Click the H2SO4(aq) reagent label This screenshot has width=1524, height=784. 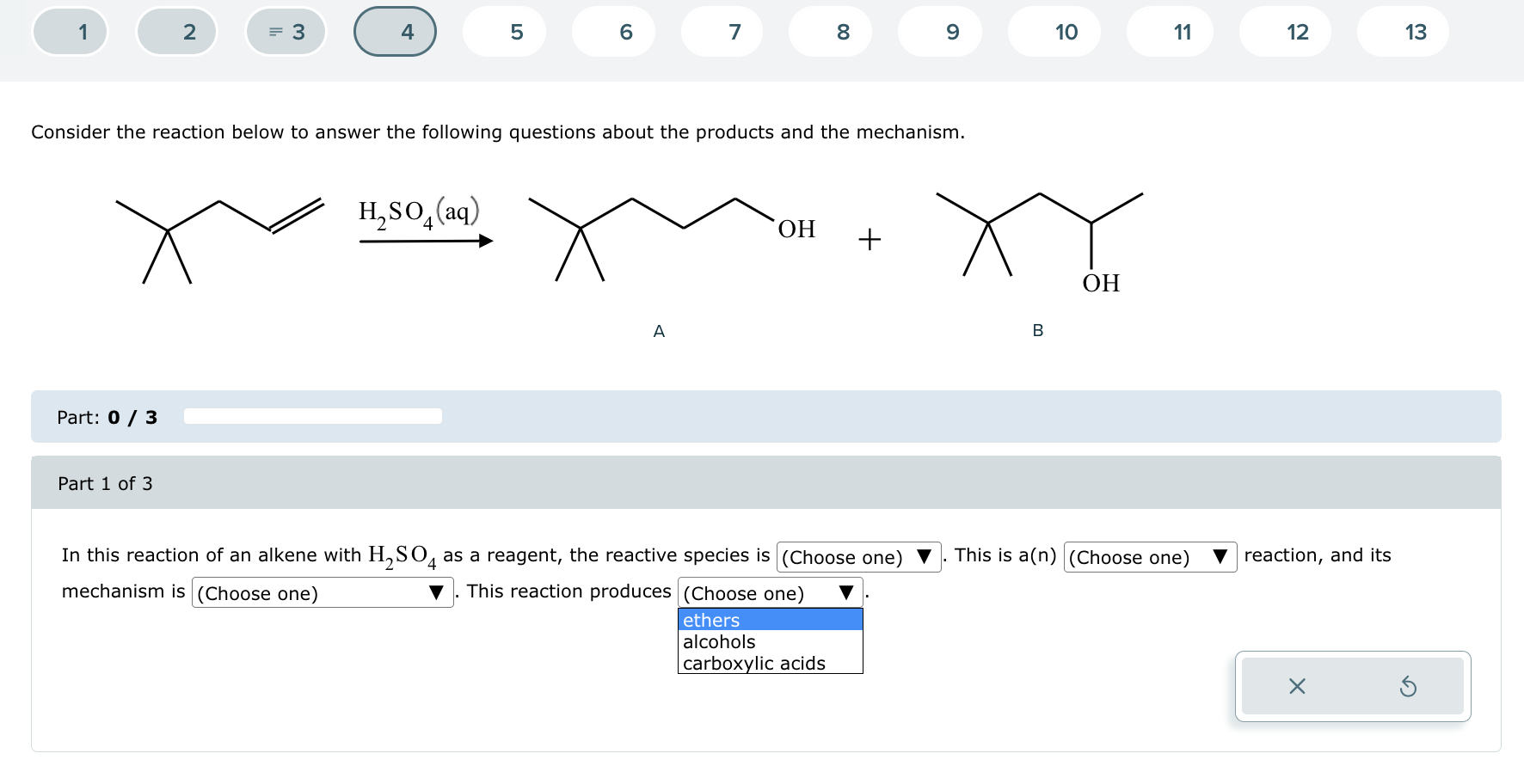[x=419, y=212]
